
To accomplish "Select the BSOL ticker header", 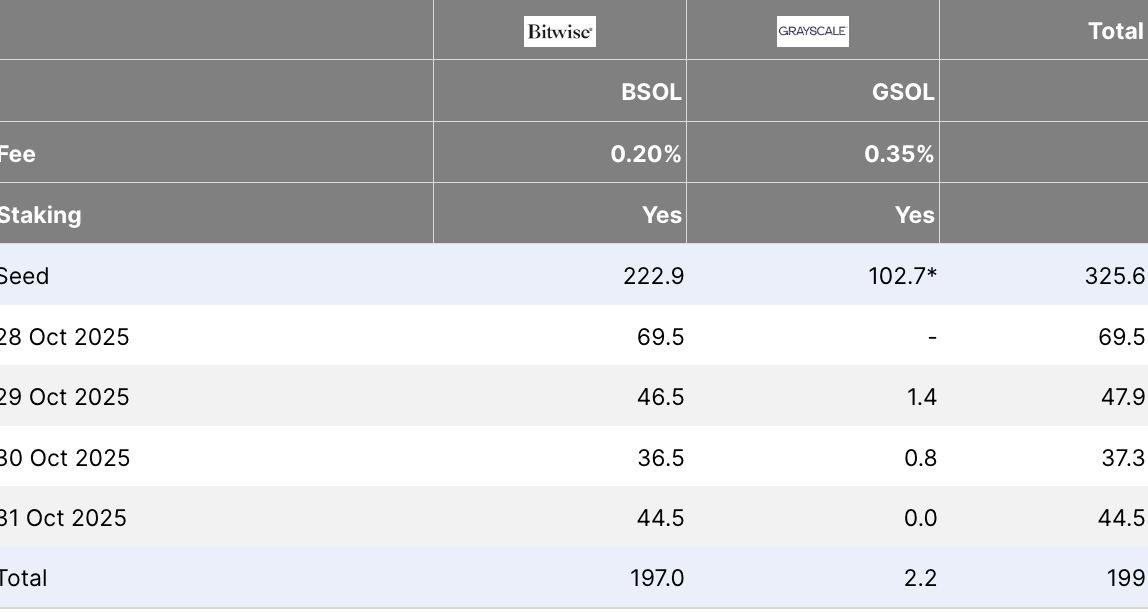I will point(651,93).
